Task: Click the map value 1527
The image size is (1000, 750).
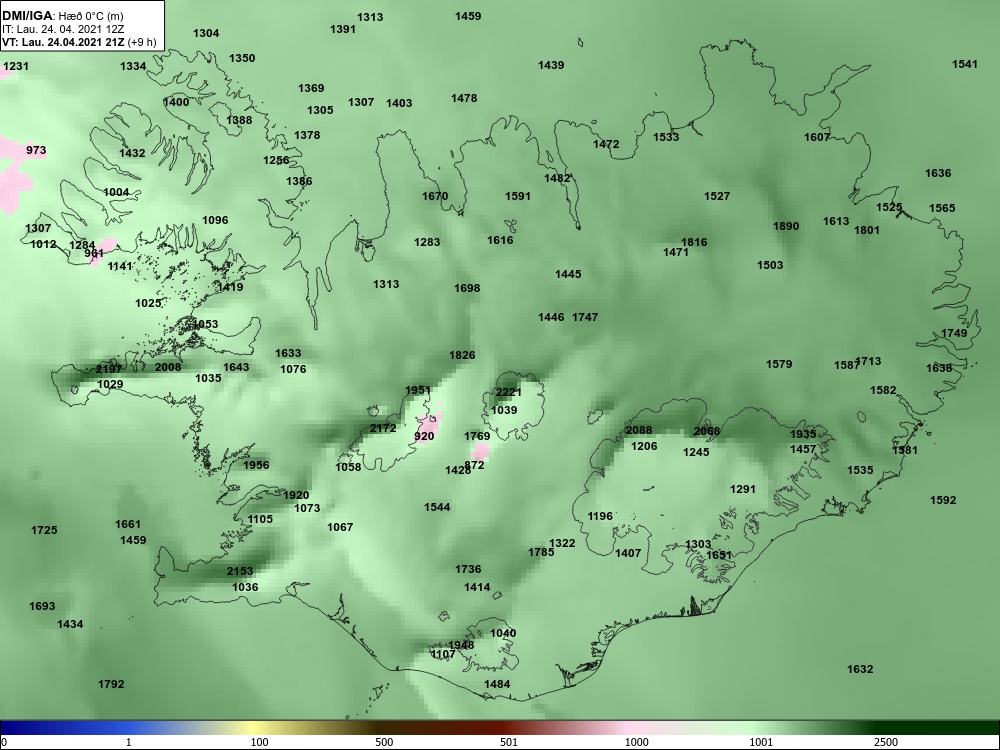Action: pyautogui.click(x=717, y=196)
